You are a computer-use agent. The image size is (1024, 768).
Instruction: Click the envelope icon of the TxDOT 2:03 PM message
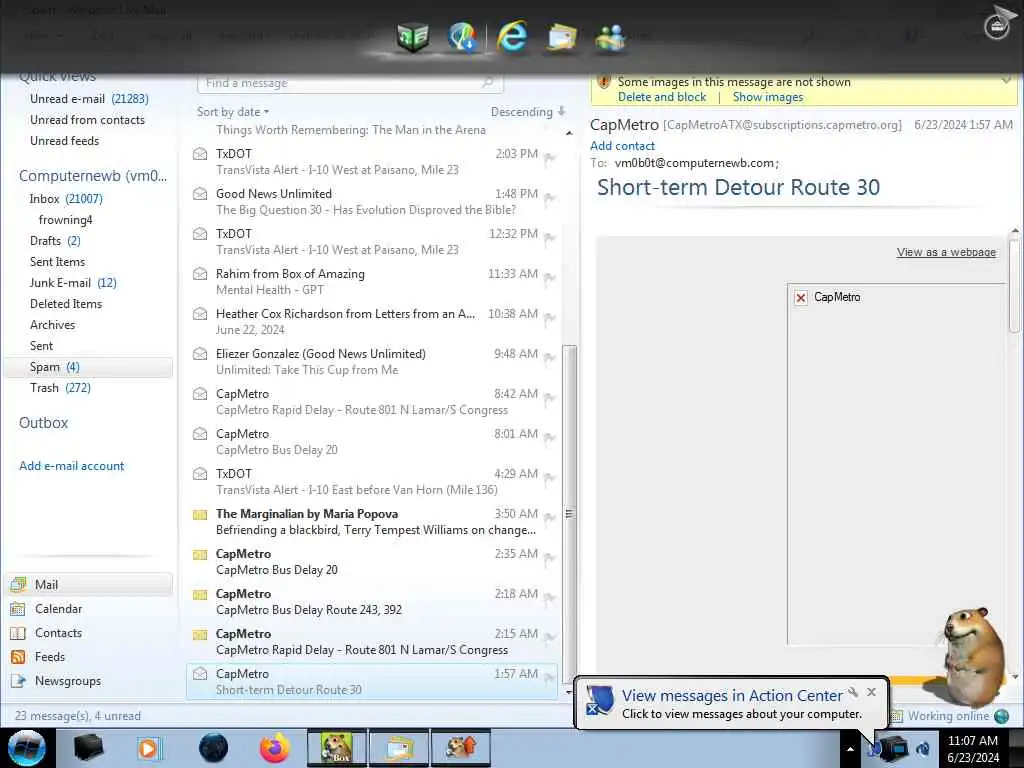point(200,154)
